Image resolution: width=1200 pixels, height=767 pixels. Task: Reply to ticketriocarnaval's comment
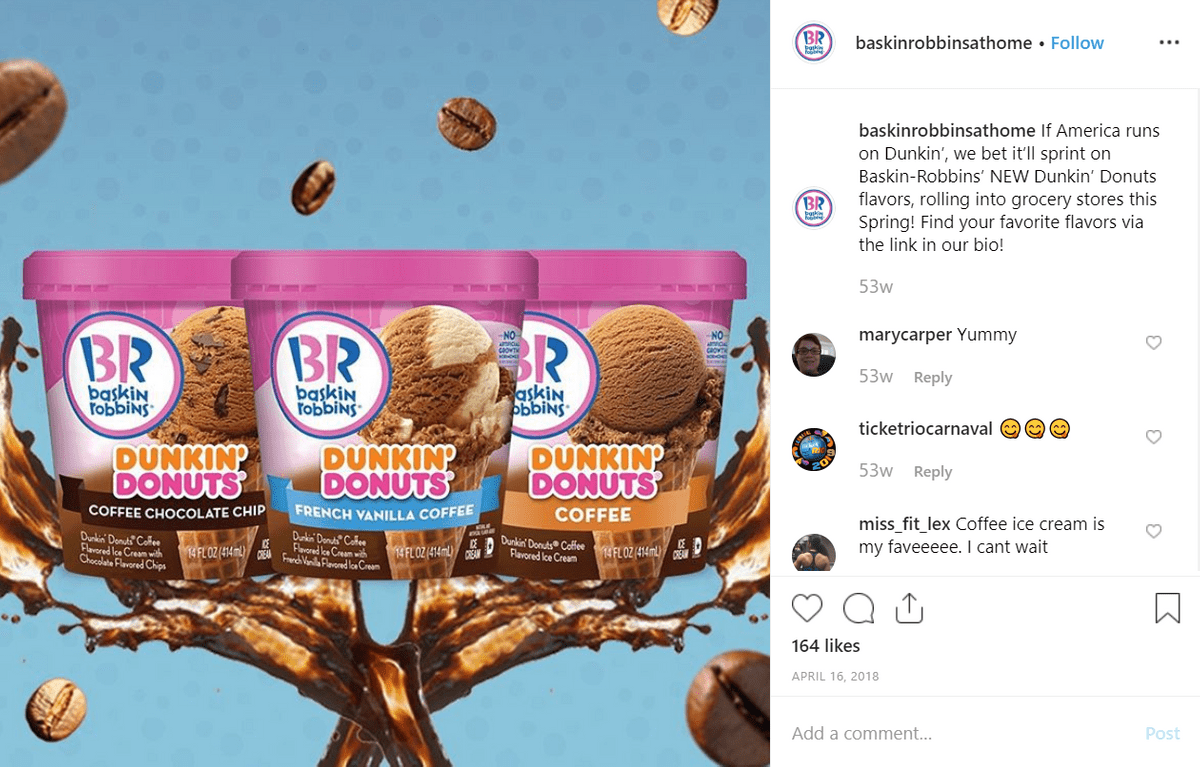click(x=932, y=471)
